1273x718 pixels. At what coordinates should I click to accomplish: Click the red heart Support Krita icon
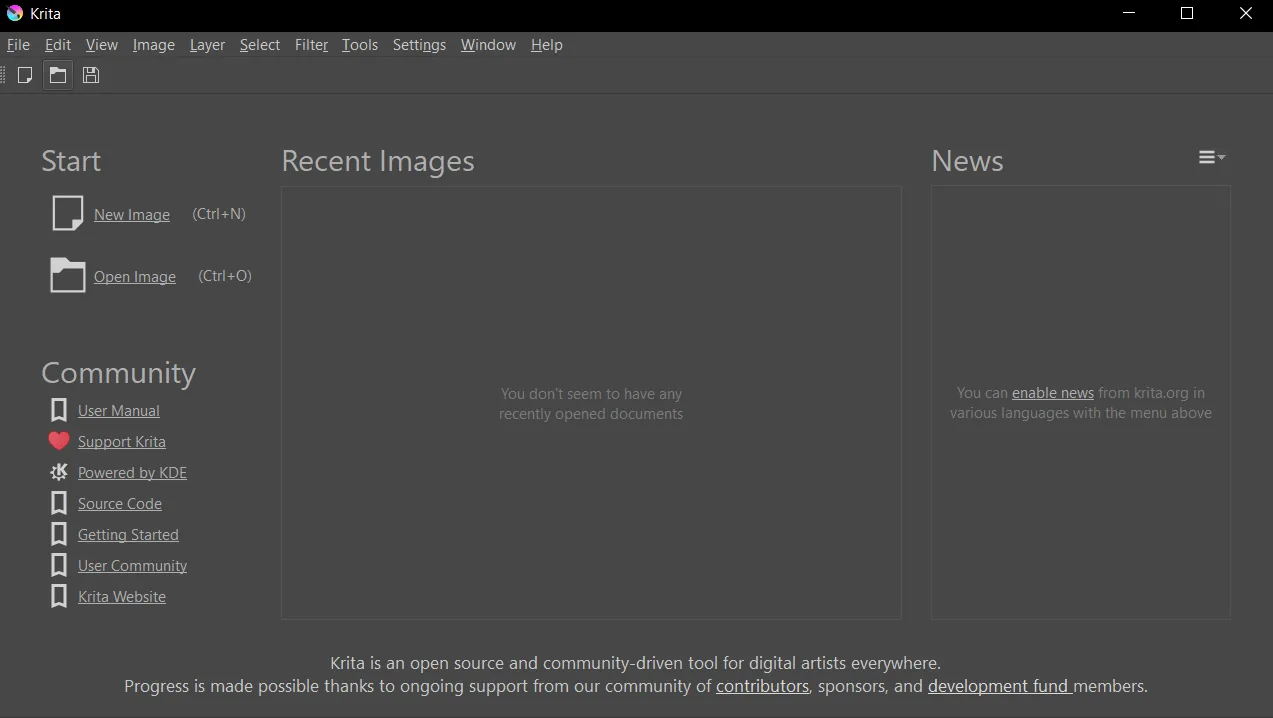tap(59, 441)
